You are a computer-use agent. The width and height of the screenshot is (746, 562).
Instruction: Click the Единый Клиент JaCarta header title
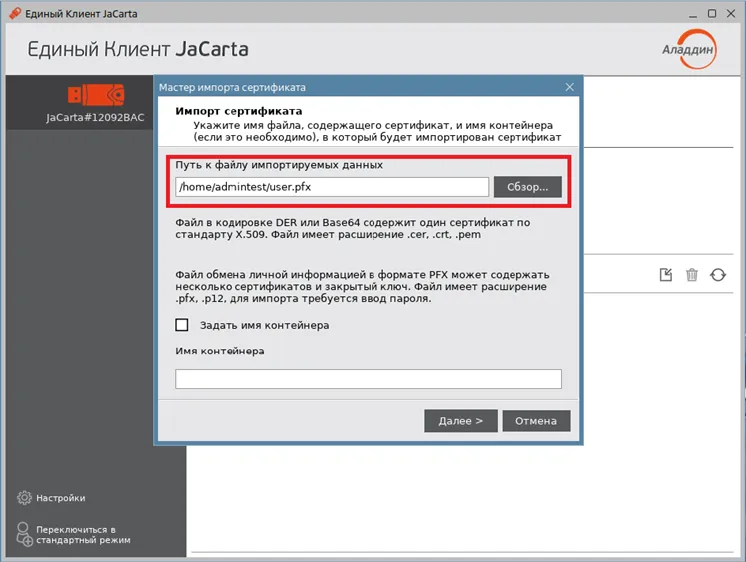pos(138,49)
